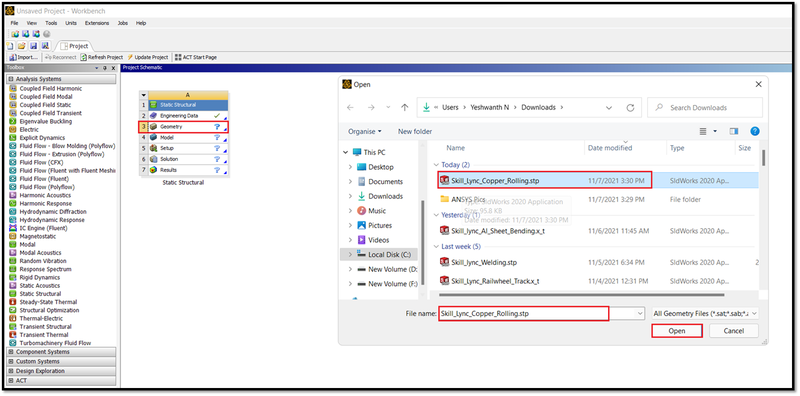Click the refresh icon beside address bar
Viewport: 800px width, 396px height.
(x=630, y=108)
